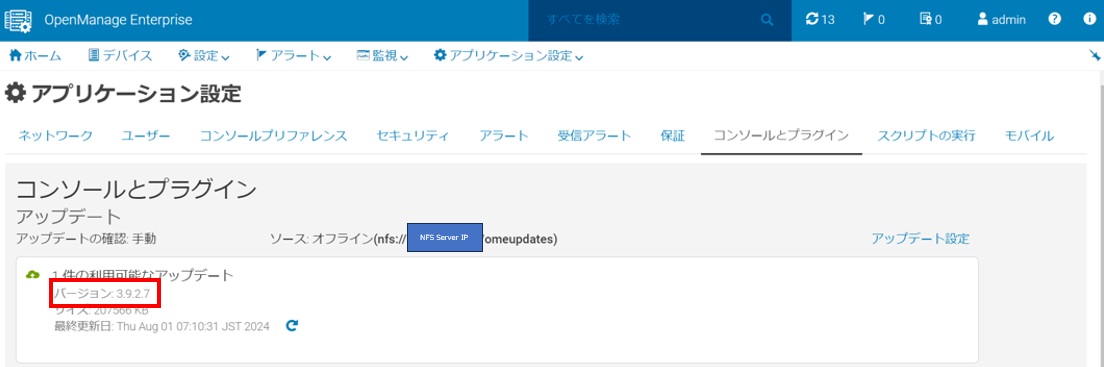Viewport: 1104px width, 367px height.
Task: Select the コンソールとプラグイン tab
Action: tap(781, 136)
